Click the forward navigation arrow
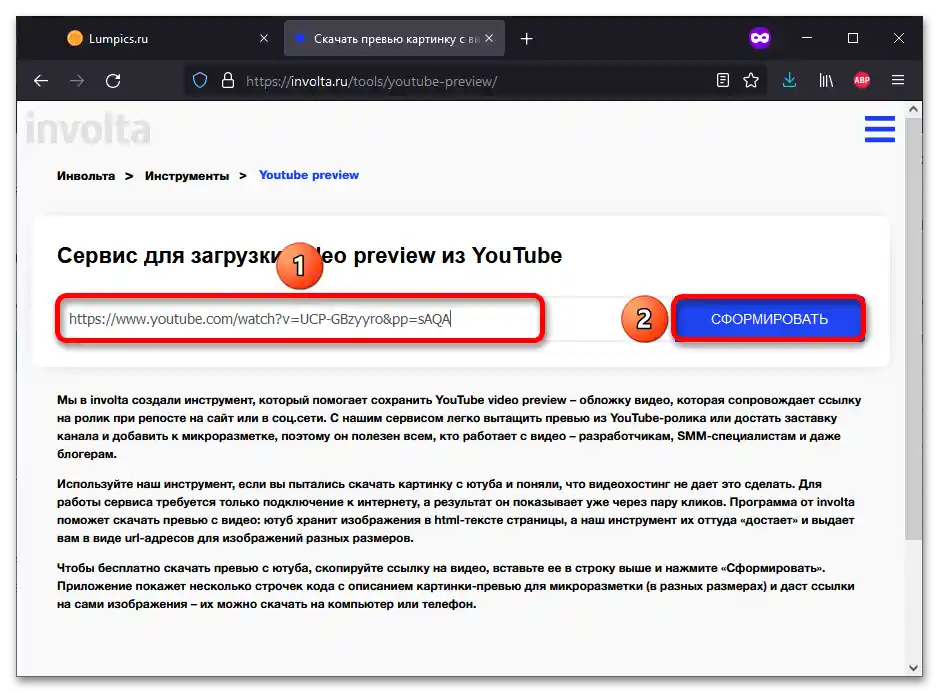 point(77,81)
